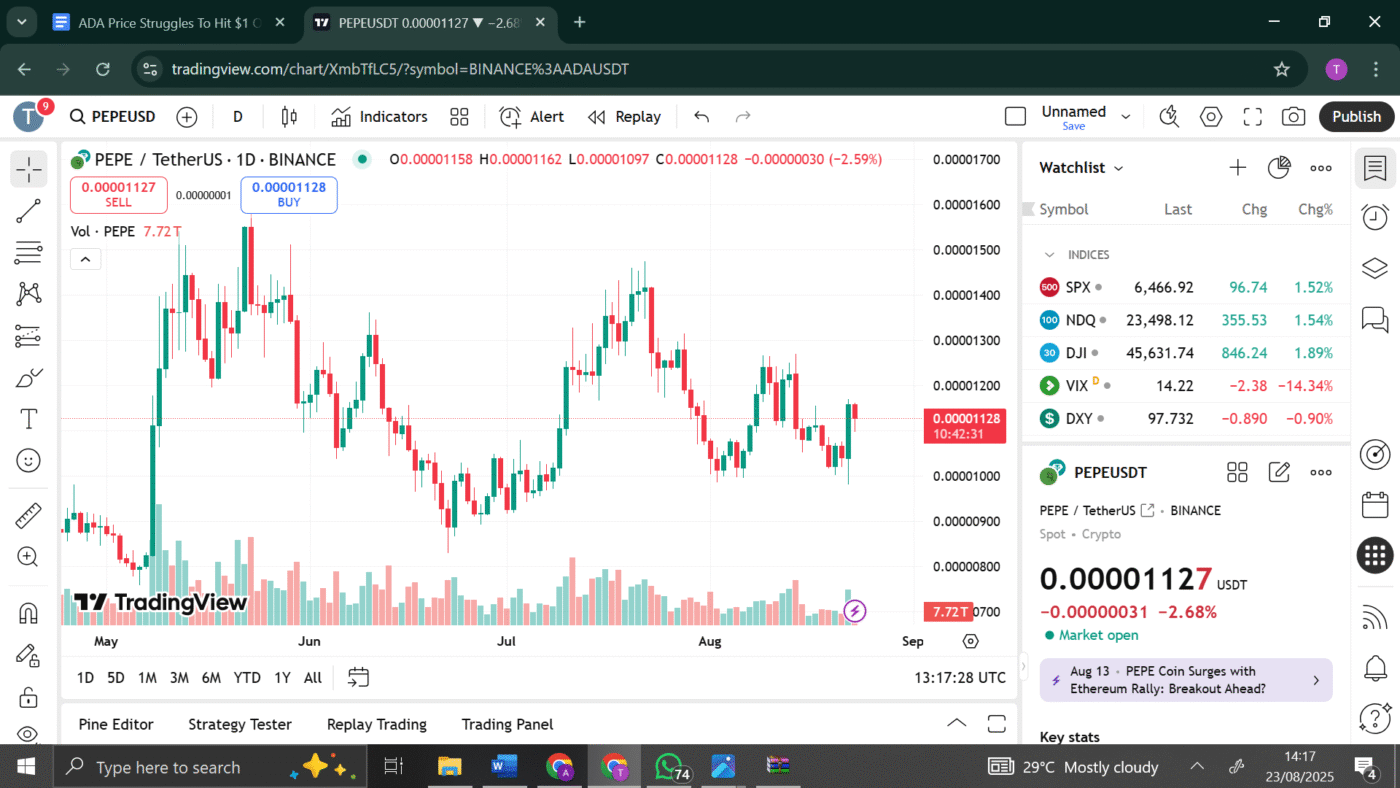Select the ruler measure tool
The width and height of the screenshot is (1400, 788).
[29, 516]
